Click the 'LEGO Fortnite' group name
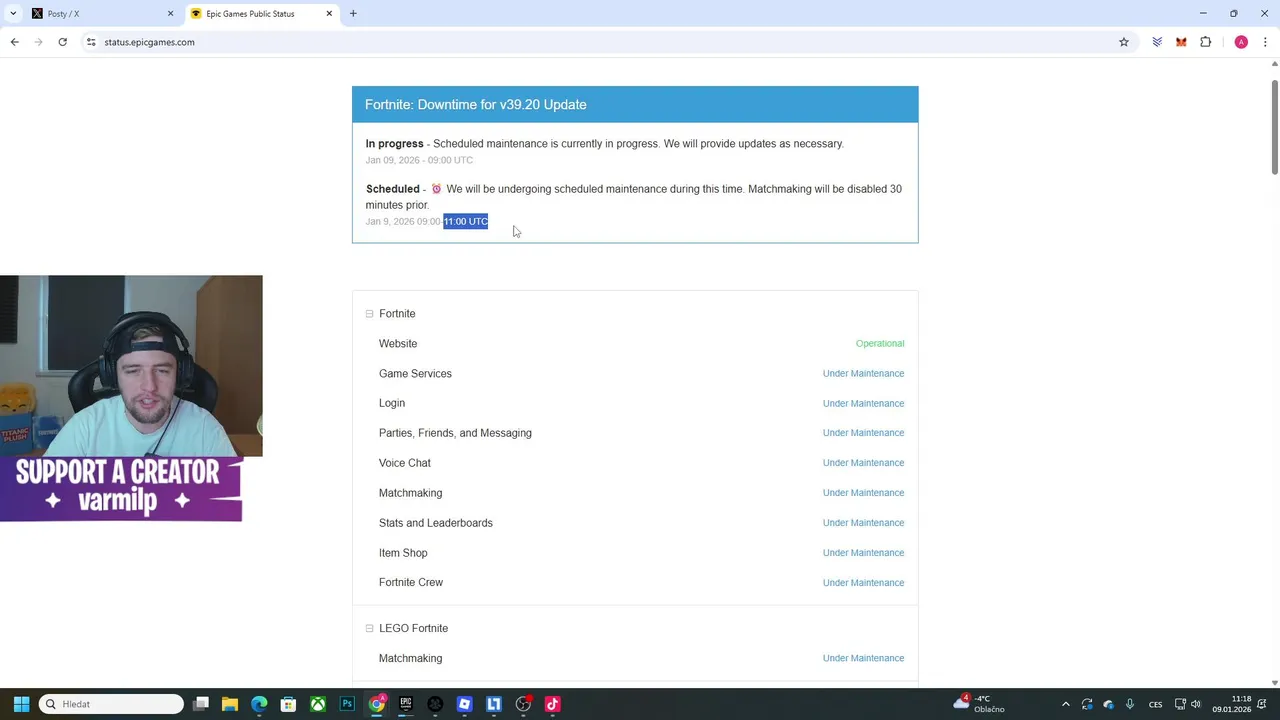Viewport: 1280px width, 720px height. pos(413,629)
